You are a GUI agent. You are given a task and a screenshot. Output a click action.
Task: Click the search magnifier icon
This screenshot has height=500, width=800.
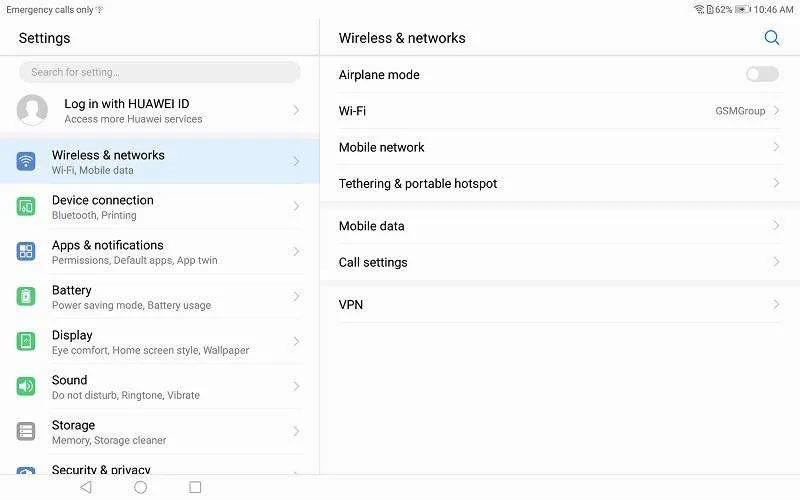pyautogui.click(x=771, y=38)
